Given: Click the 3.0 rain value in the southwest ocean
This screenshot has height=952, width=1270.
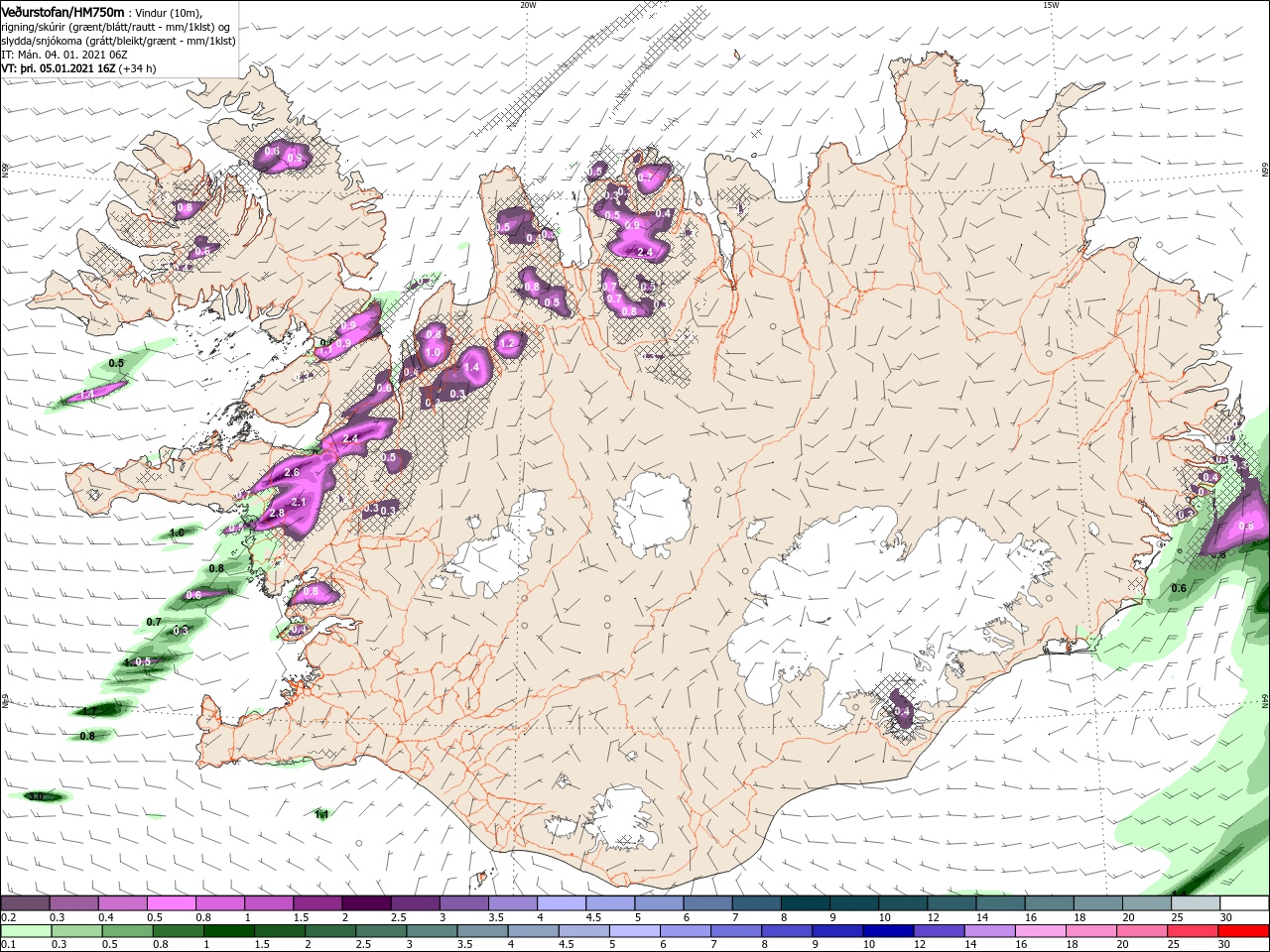Looking at the screenshot, I should tap(37, 796).
